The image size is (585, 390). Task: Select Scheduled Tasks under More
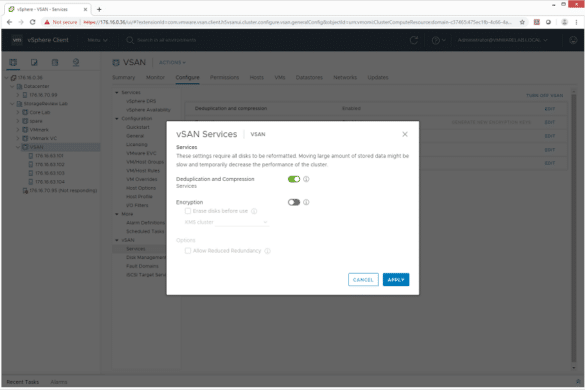pos(145,231)
